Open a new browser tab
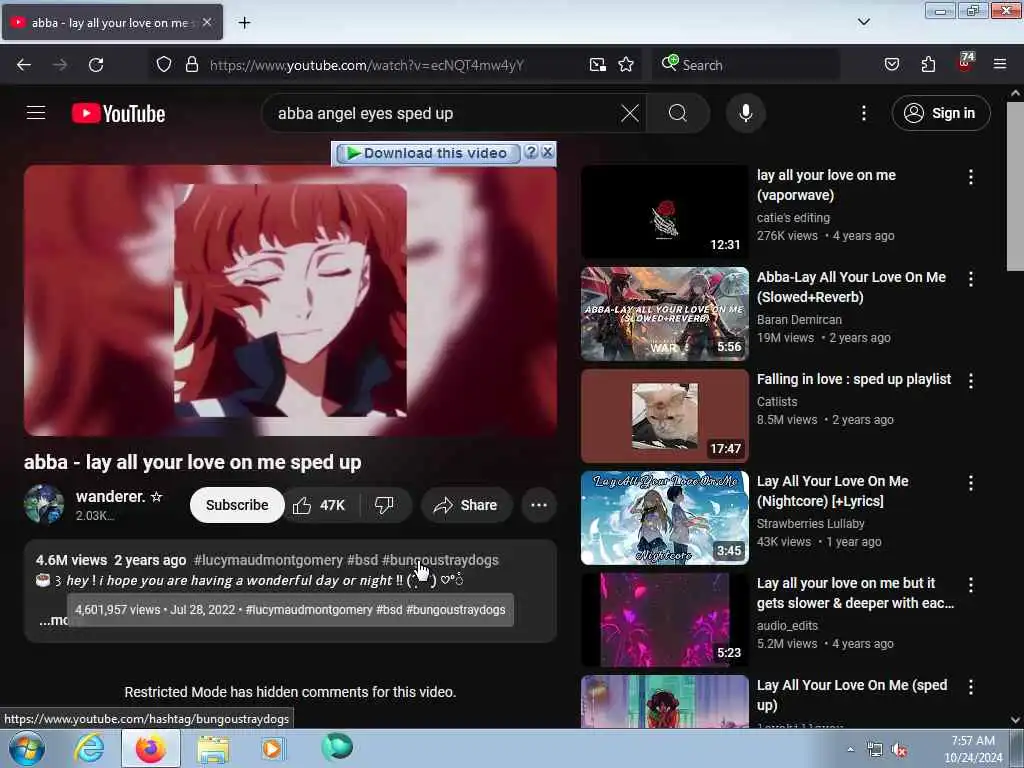Image resolution: width=1024 pixels, height=768 pixels. (244, 23)
